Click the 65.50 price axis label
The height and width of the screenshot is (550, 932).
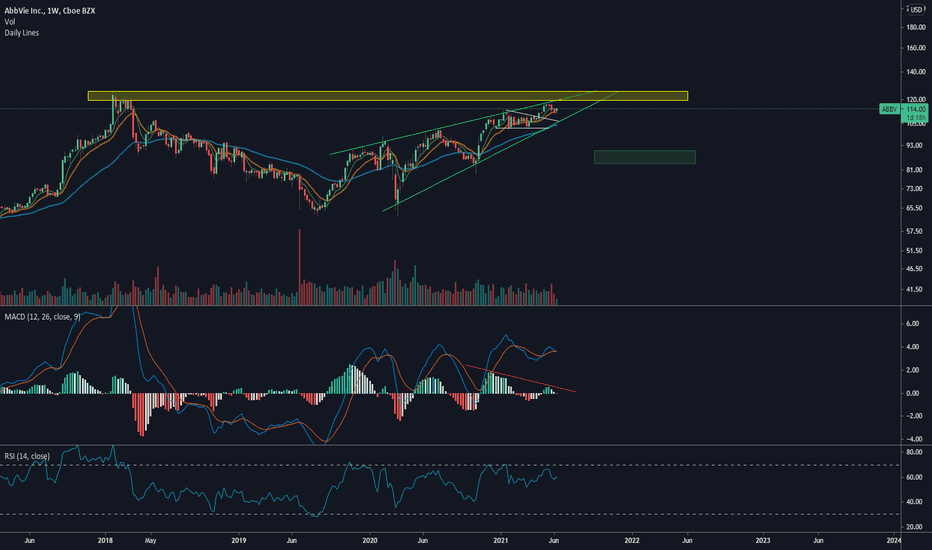pos(916,208)
